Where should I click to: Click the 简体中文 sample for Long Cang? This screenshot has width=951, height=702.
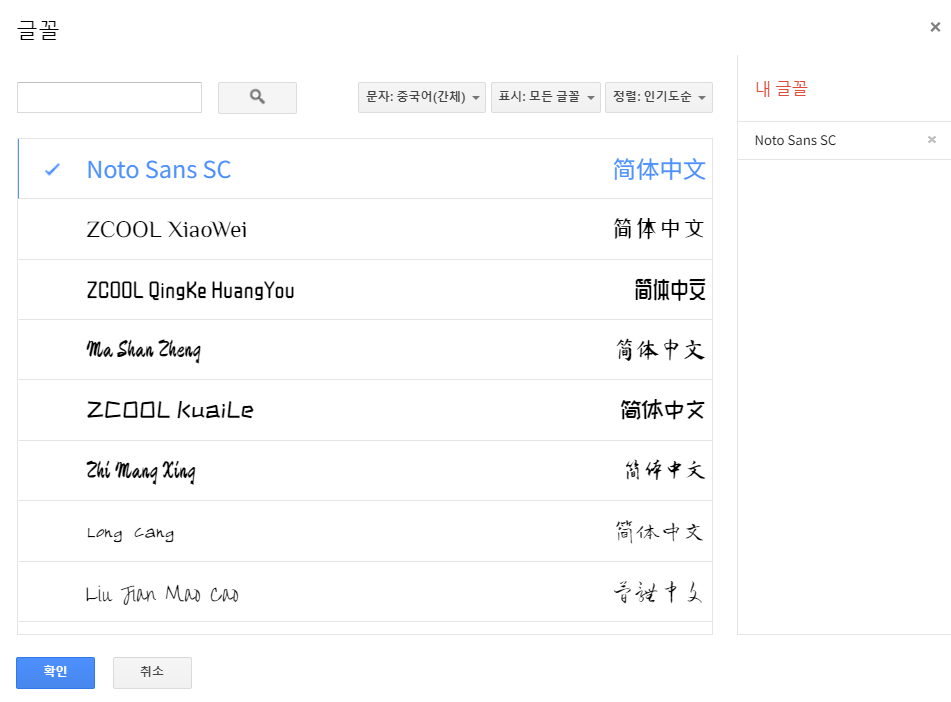659,532
